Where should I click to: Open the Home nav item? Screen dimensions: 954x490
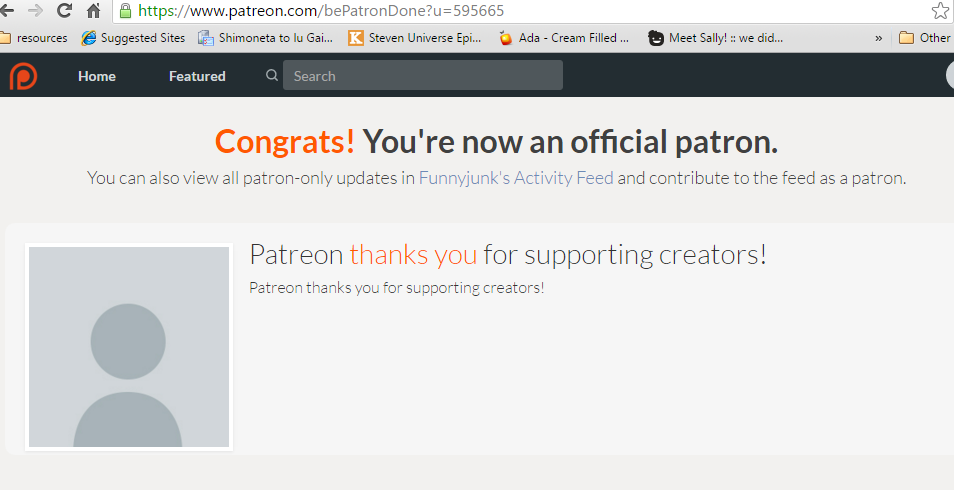(97, 76)
